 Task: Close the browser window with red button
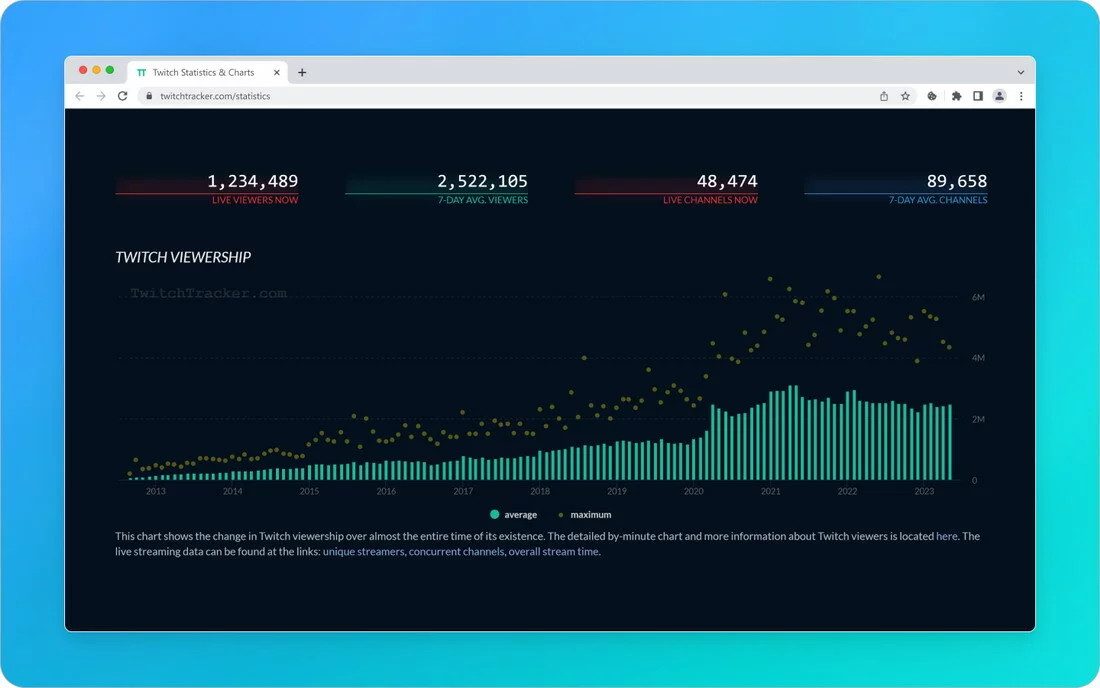[x=83, y=70]
